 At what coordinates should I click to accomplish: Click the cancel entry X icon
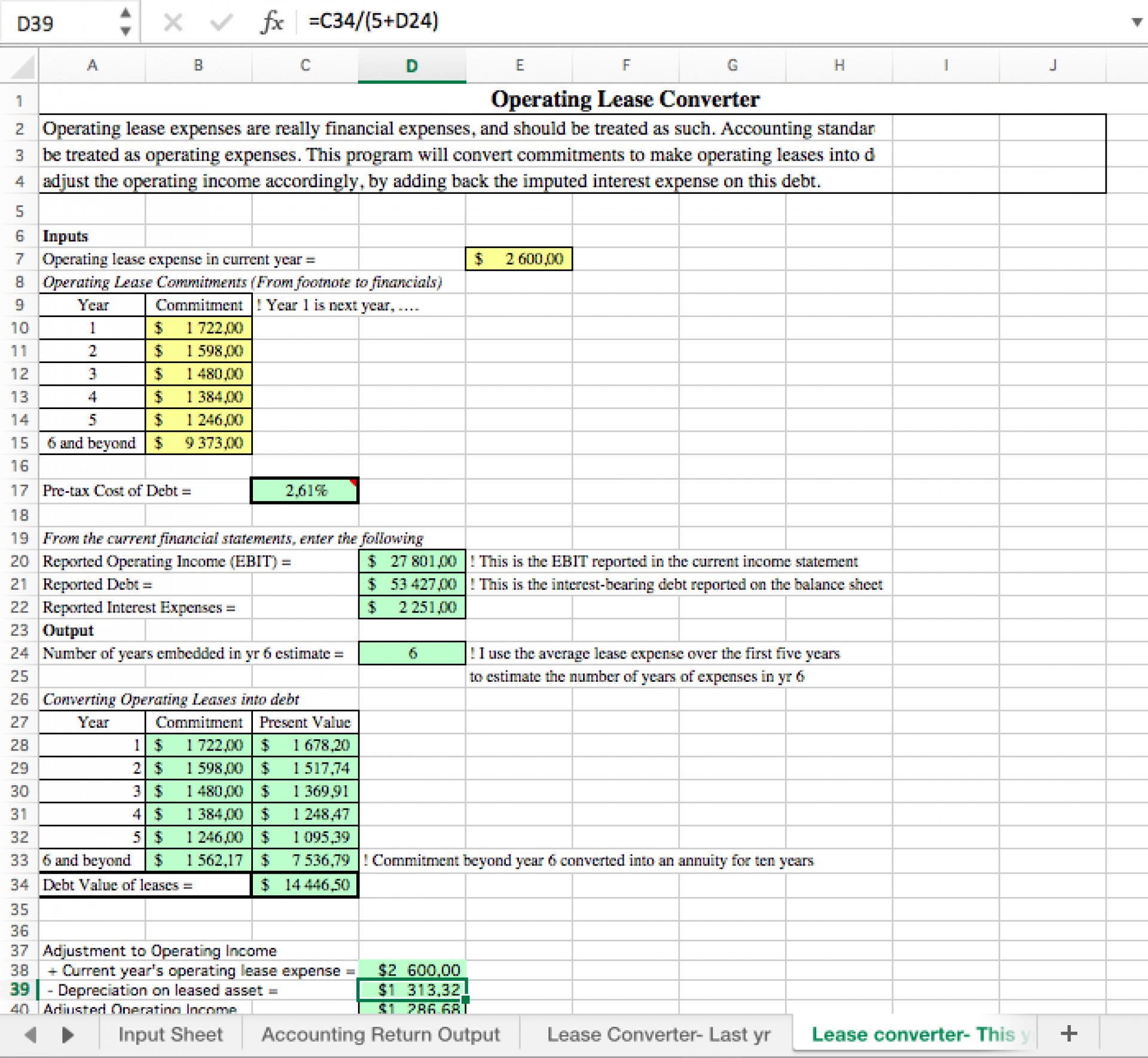coord(173,23)
